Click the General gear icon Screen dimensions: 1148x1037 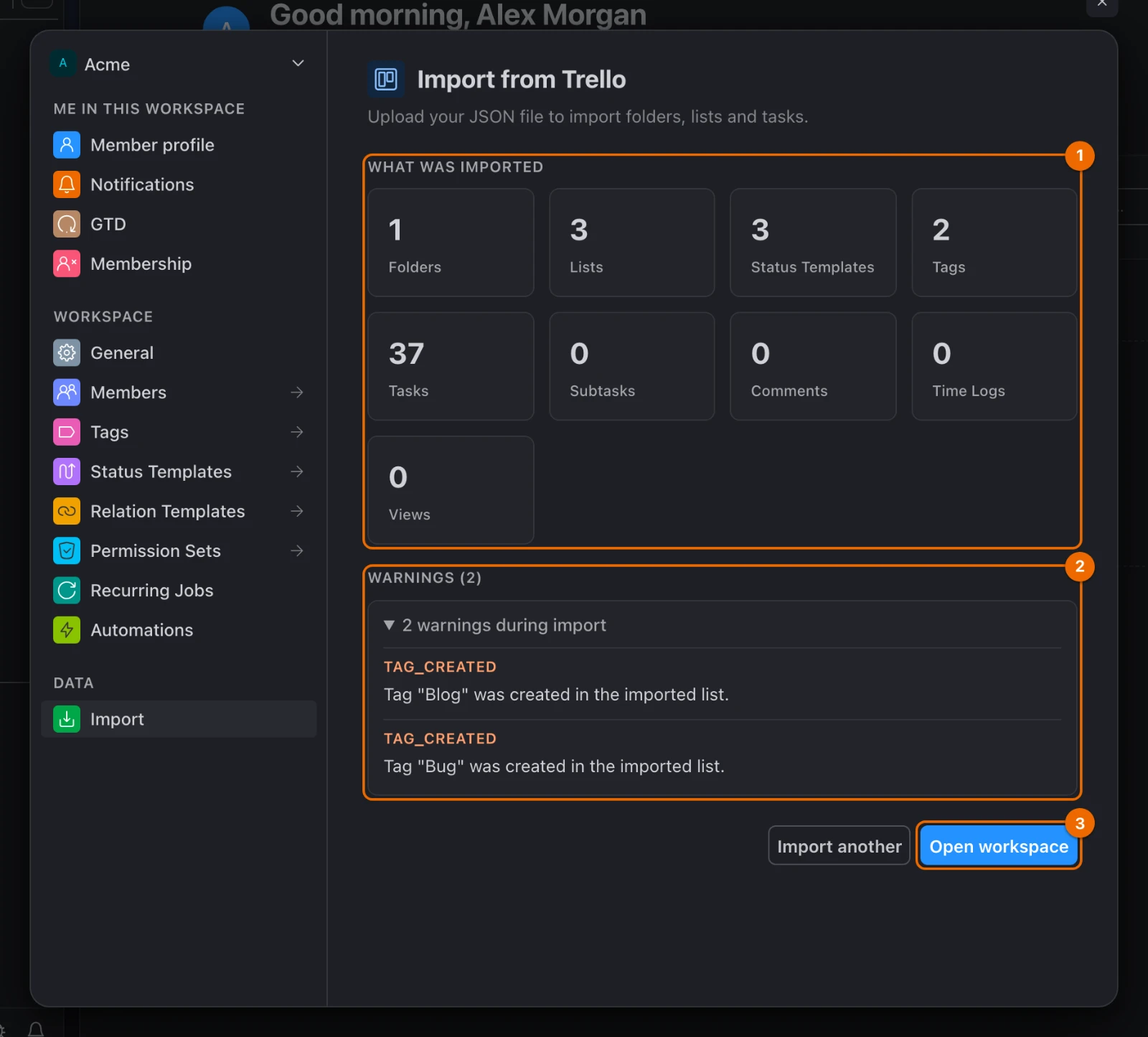pyautogui.click(x=67, y=352)
